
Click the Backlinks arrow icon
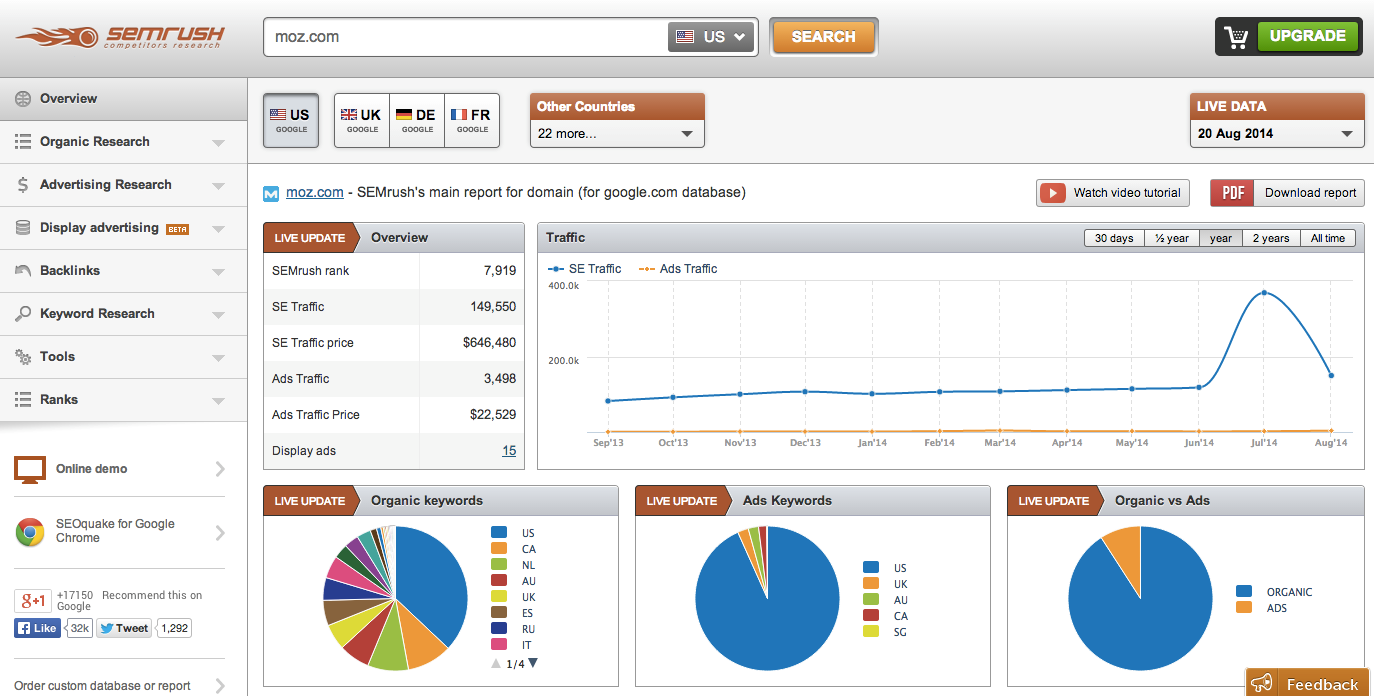point(22,271)
